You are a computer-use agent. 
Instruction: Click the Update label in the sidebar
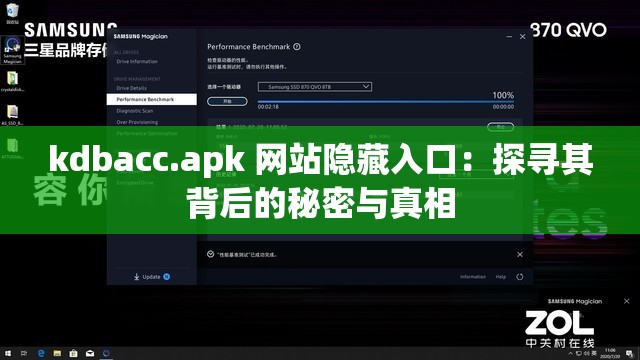tap(151, 277)
